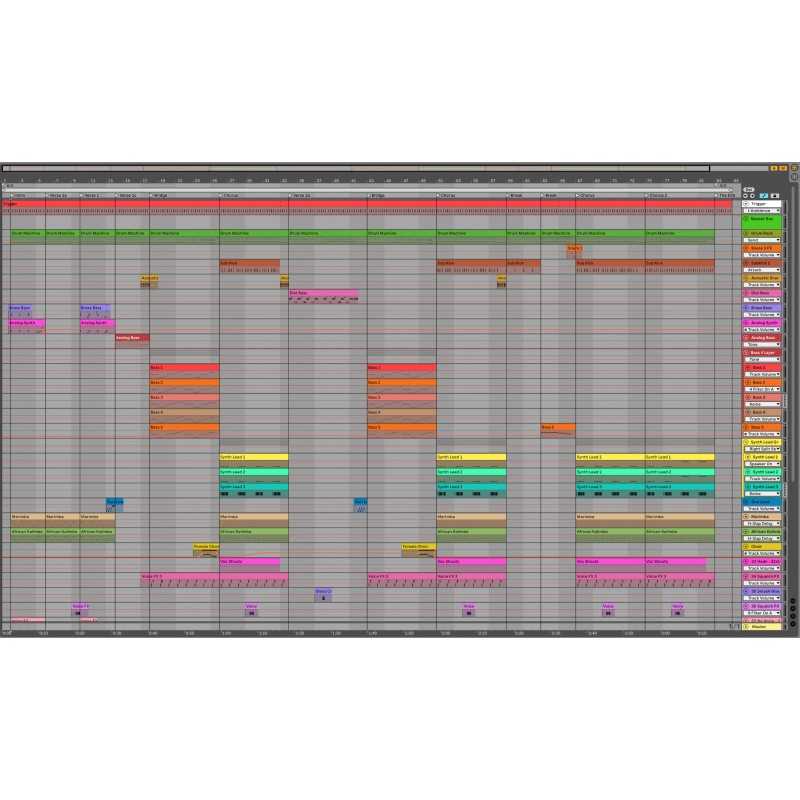The height and width of the screenshot is (800, 800).
Task: Select first Drum Machine clip
Action: (x=27, y=233)
